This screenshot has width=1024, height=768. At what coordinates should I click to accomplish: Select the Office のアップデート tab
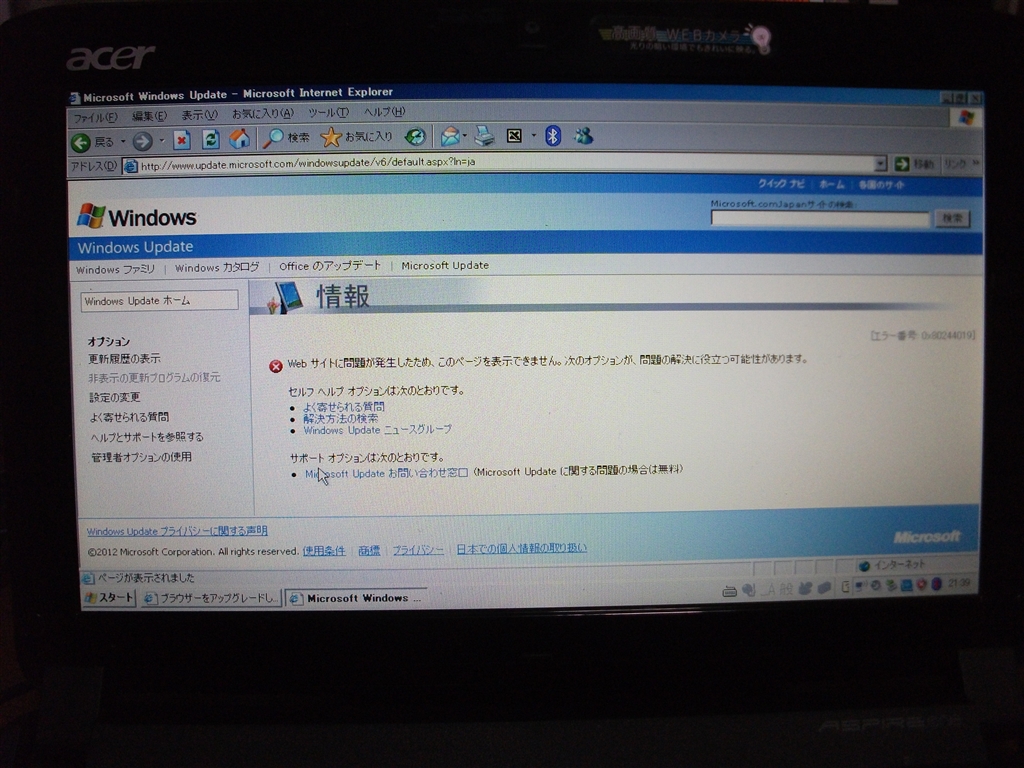click(x=330, y=266)
